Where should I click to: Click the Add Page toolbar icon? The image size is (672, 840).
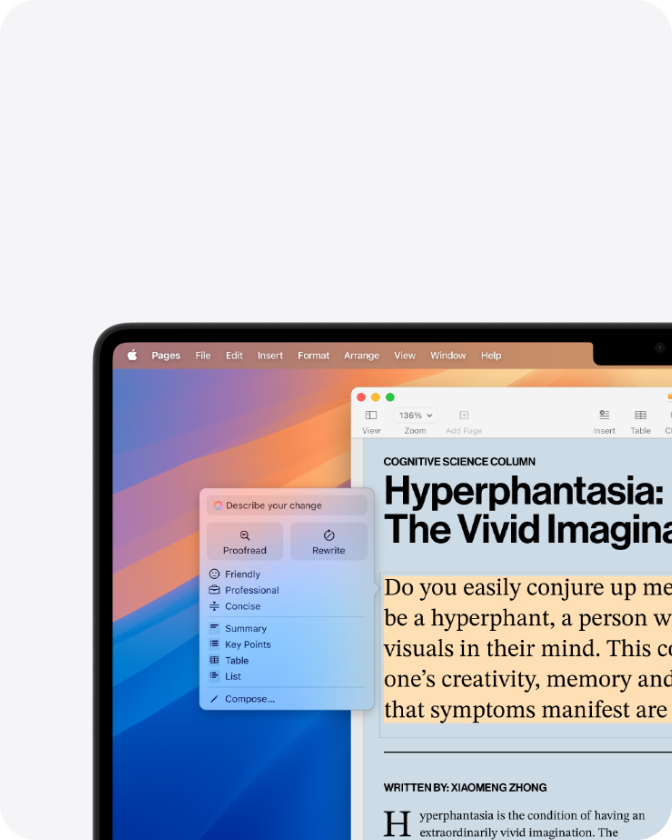(x=464, y=415)
